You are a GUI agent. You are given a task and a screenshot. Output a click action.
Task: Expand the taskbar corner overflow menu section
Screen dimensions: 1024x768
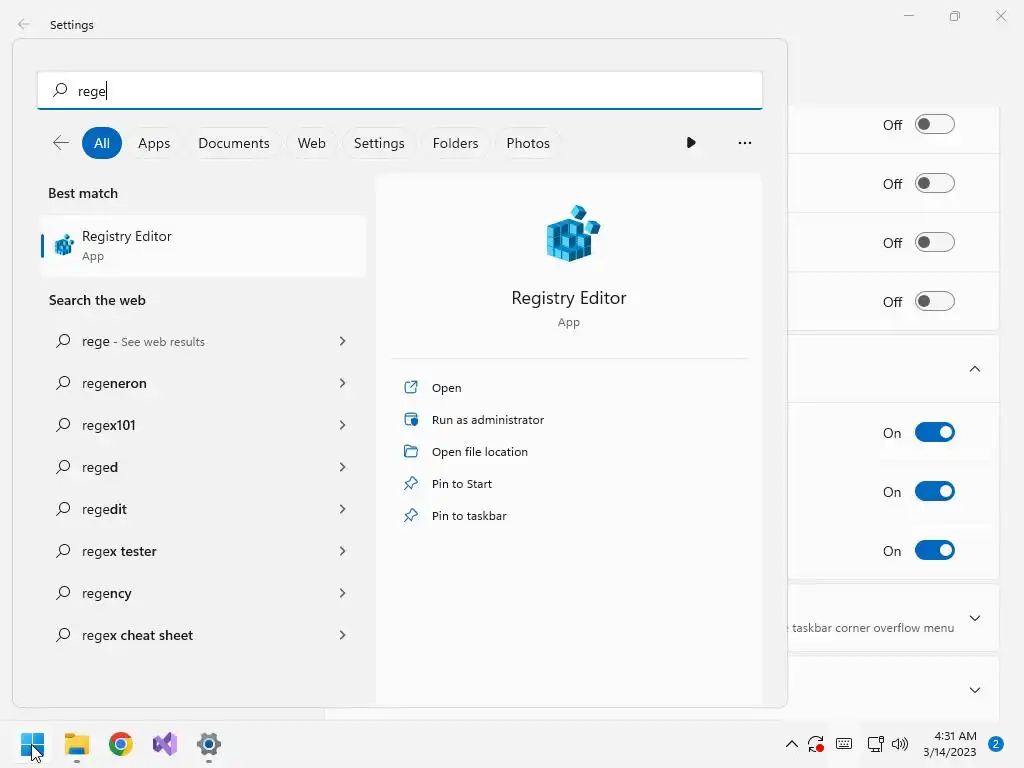tap(974, 618)
